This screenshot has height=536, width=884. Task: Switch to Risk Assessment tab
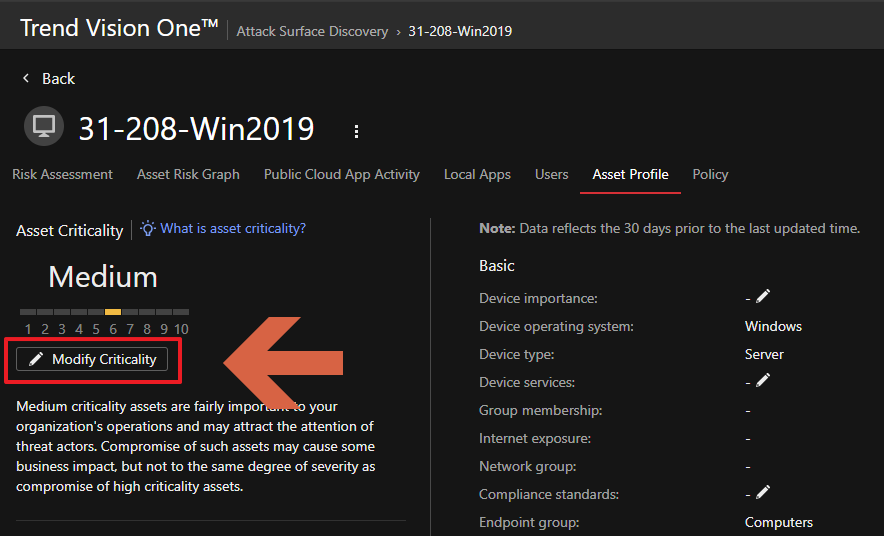62,174
